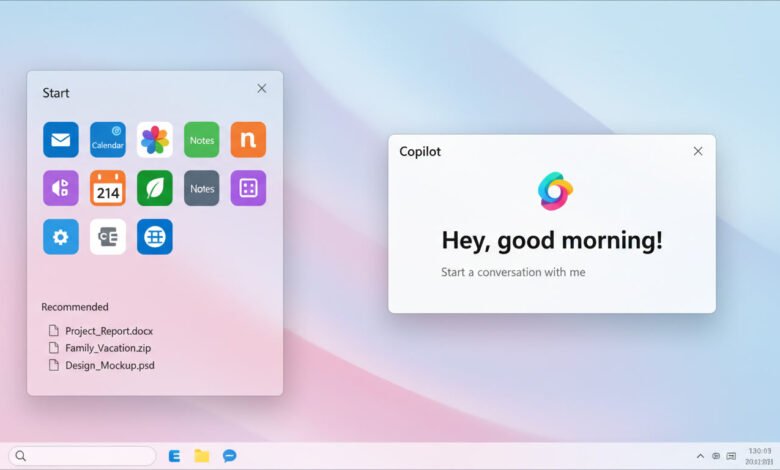The width and height of the screenshot is (780, 470).
Task: Click the taskbar search magnifier icon
Action: click(x=20, y=456)
